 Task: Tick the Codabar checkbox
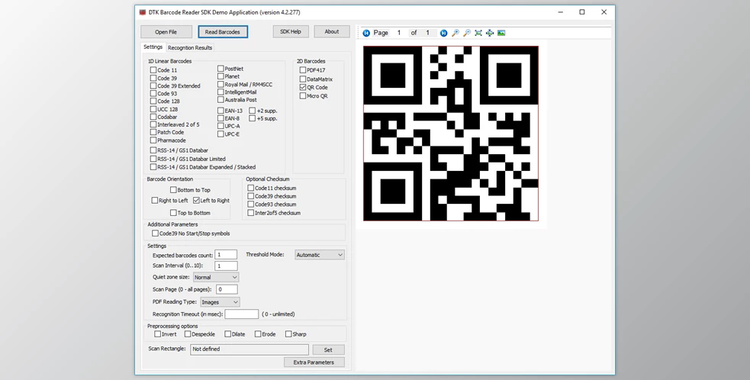153,117
